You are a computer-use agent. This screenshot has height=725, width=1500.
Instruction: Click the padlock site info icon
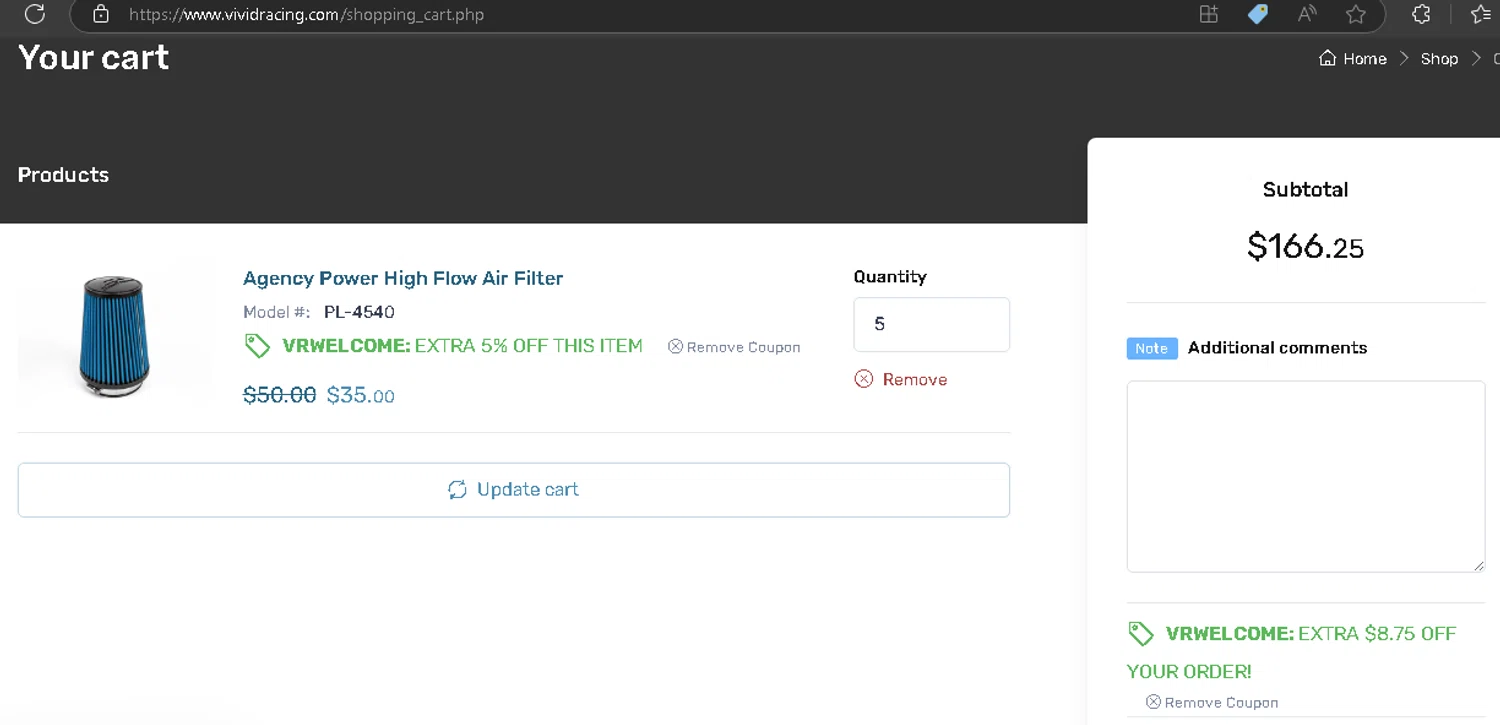point(100,14)
